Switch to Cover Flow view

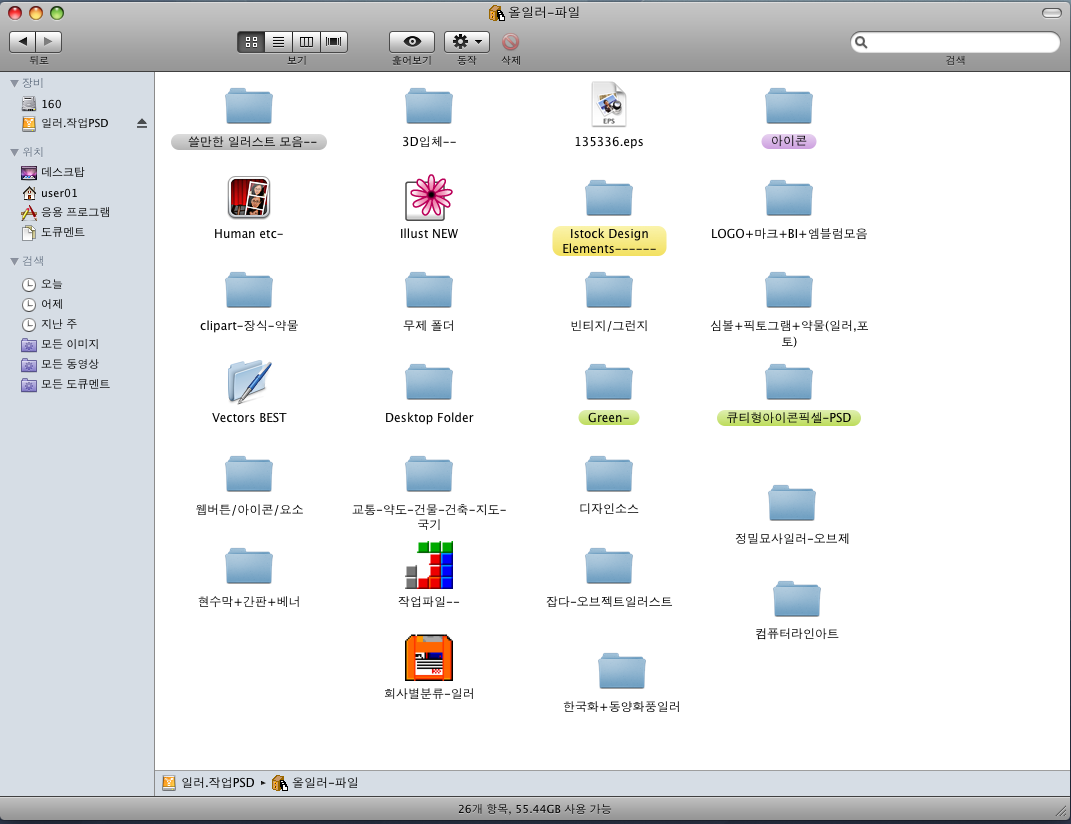click(333, 42)
